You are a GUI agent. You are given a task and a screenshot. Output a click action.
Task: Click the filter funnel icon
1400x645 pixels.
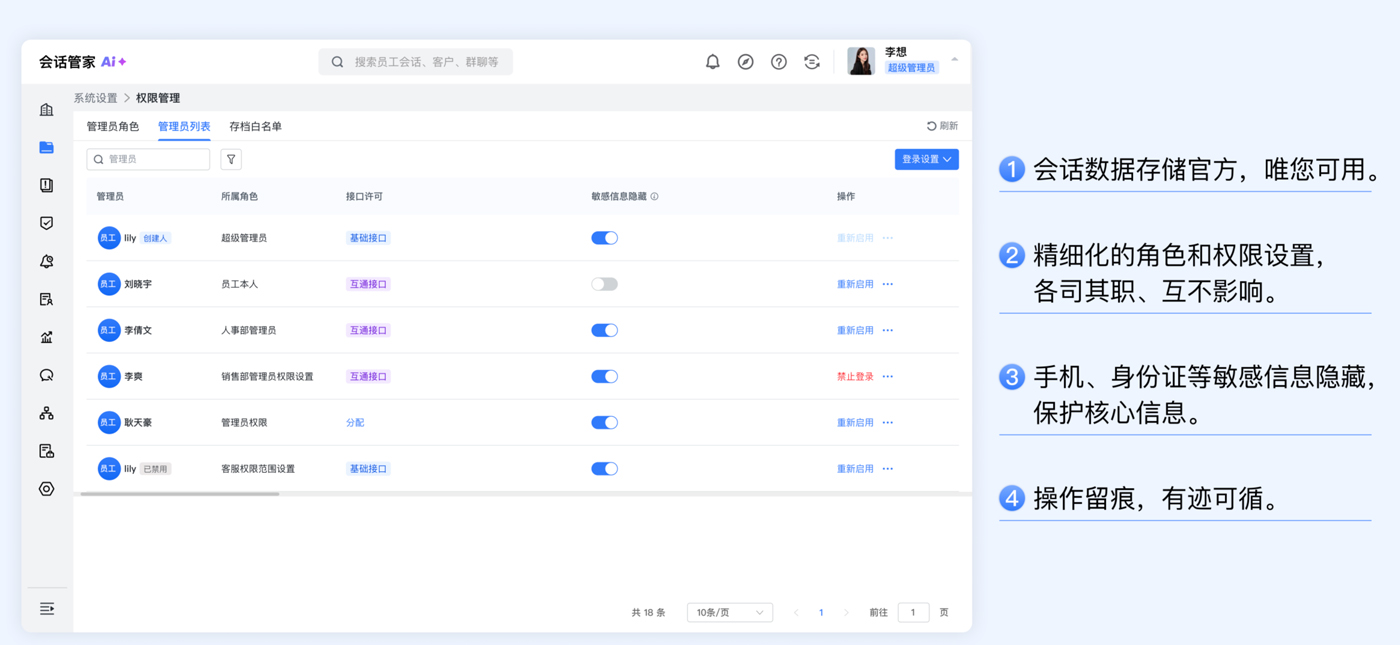231,159
